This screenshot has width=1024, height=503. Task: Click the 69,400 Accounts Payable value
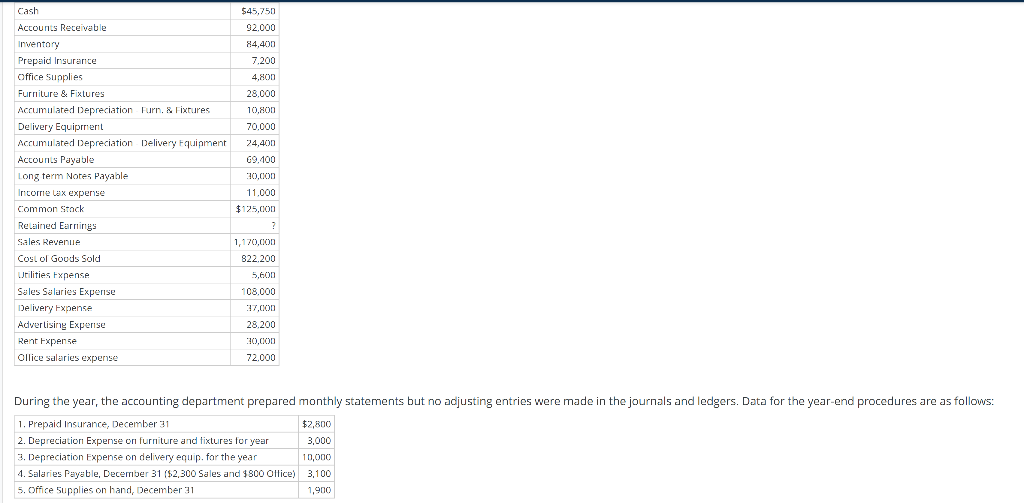[x=261, y=159]
